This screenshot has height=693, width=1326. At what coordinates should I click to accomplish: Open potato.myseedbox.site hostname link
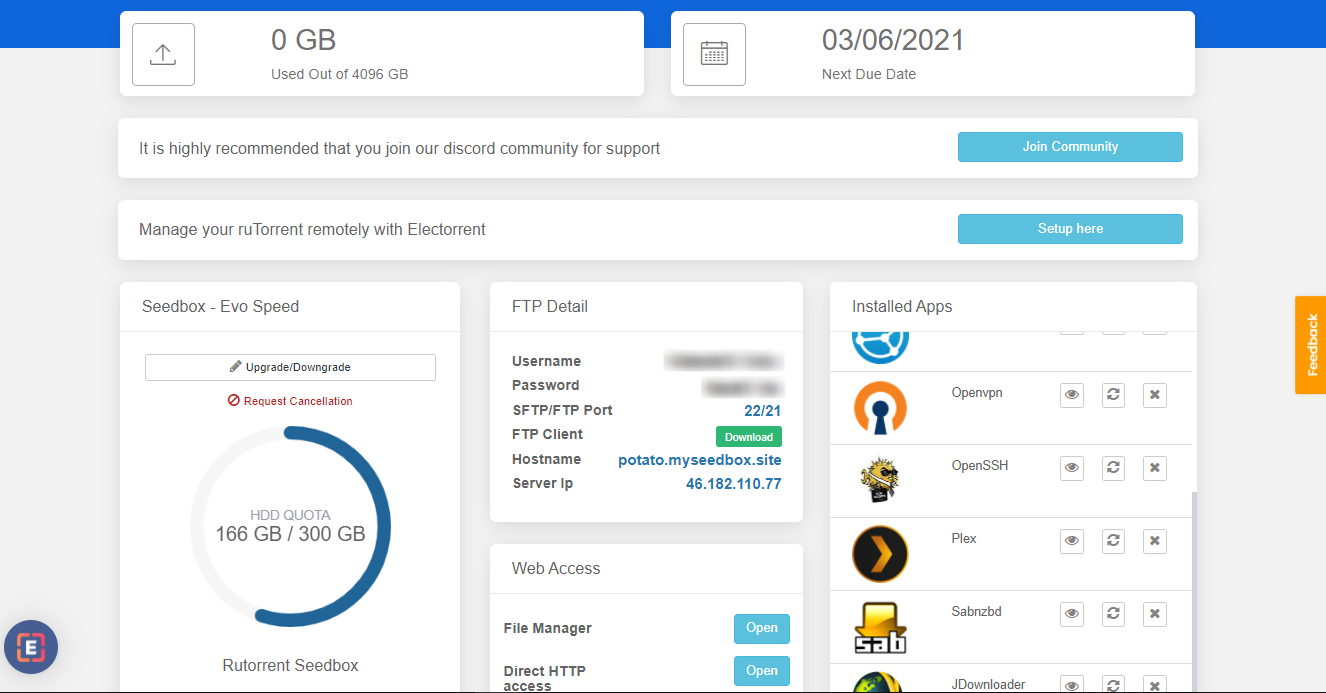click(699, 459)
